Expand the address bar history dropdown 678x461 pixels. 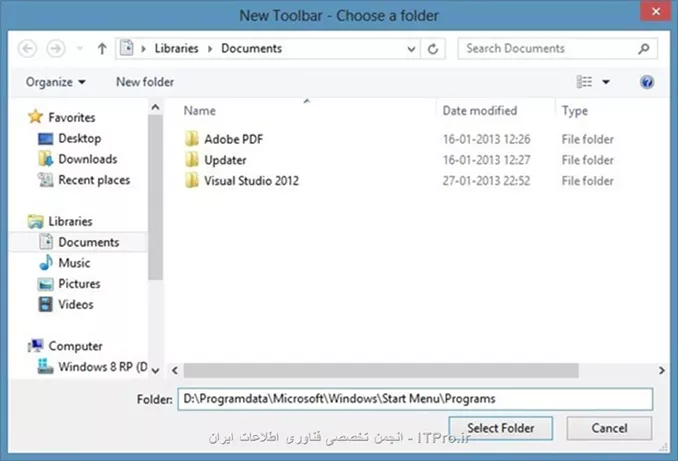tap(411, 49)
